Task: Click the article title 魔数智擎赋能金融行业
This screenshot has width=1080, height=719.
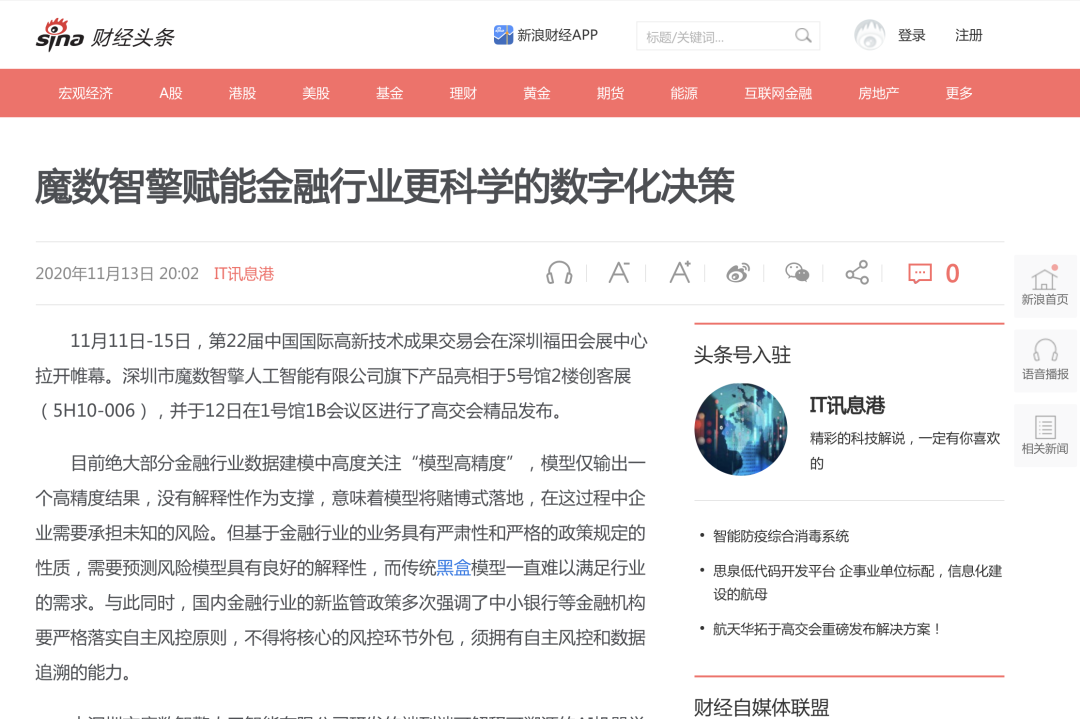Action: (385, 187)
